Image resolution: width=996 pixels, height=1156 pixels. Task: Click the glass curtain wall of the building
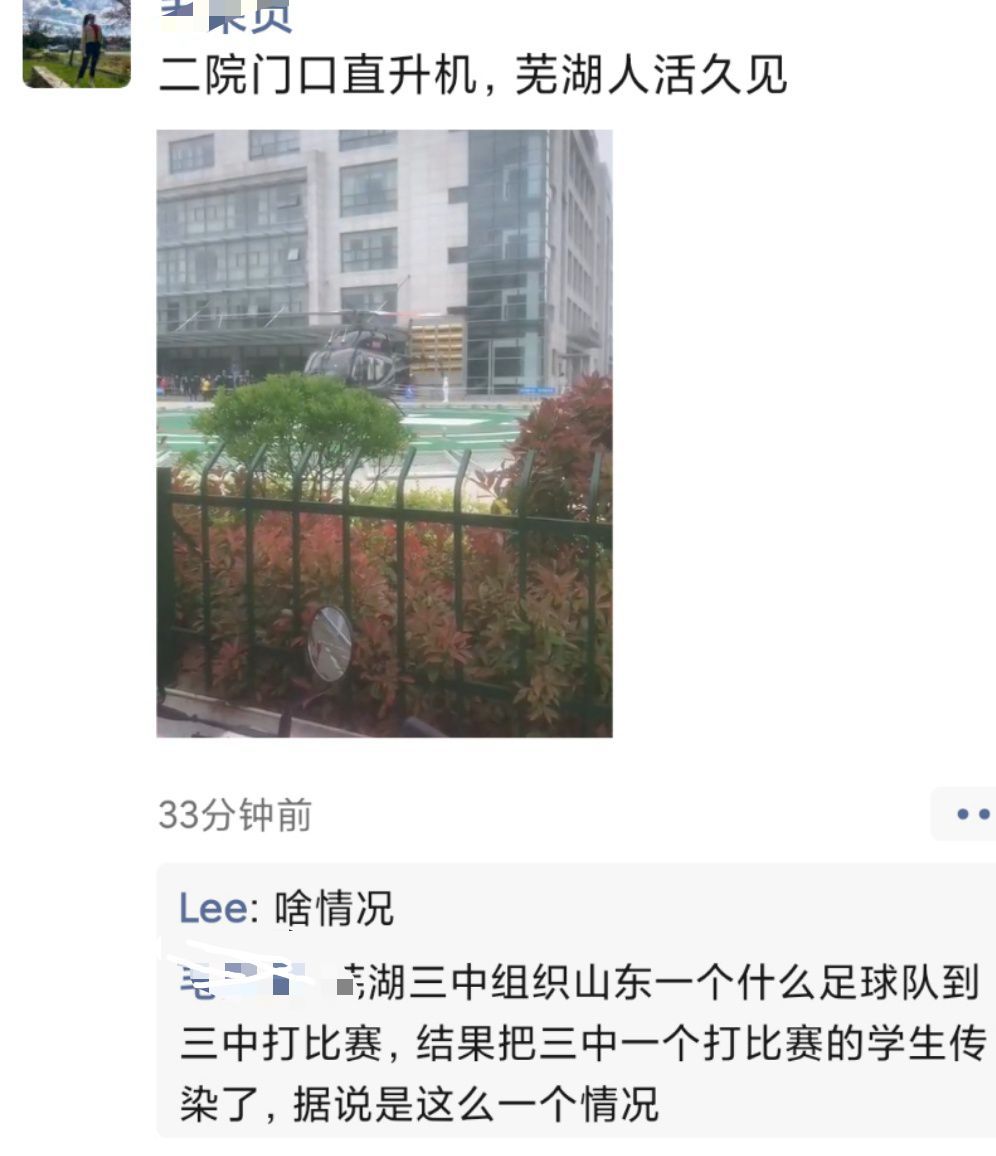508,251
